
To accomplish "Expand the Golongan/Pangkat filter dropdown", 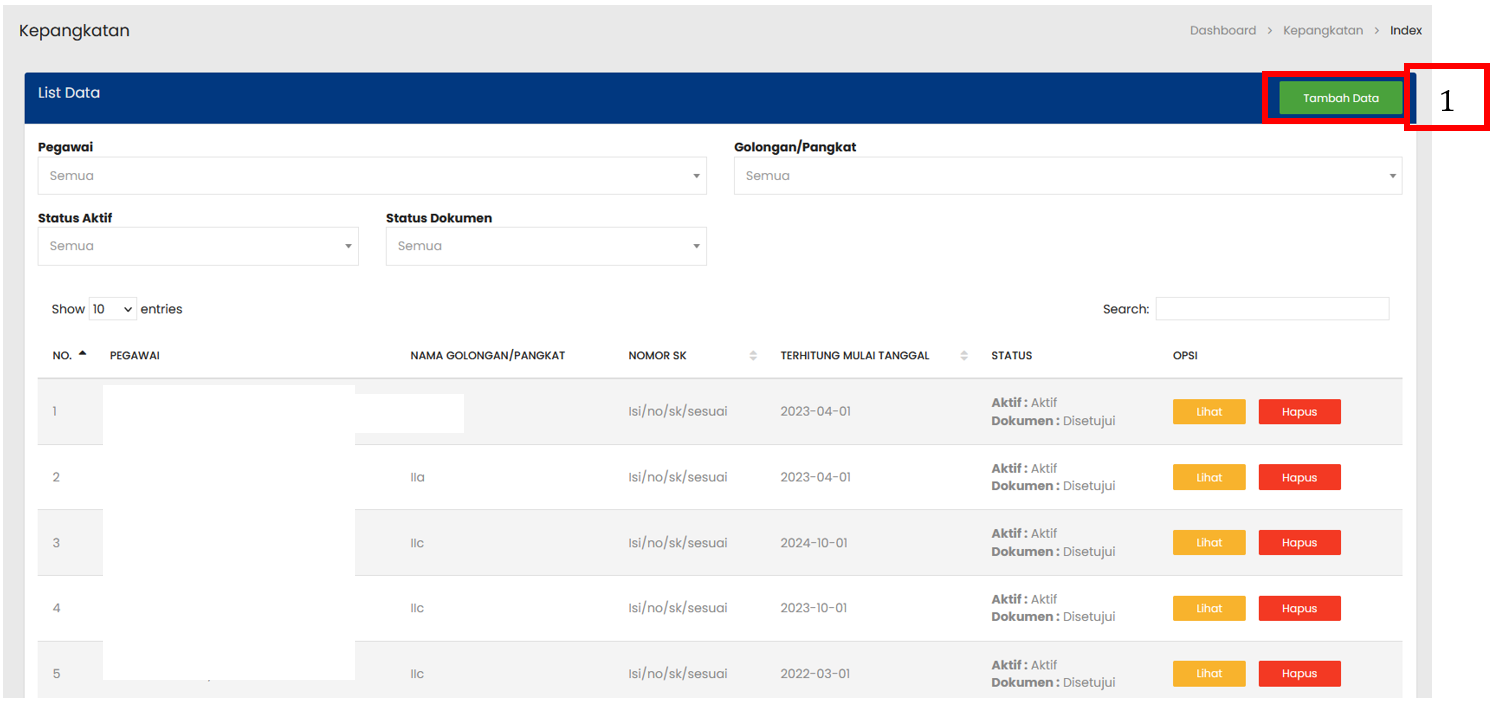I will (1067, 176).
